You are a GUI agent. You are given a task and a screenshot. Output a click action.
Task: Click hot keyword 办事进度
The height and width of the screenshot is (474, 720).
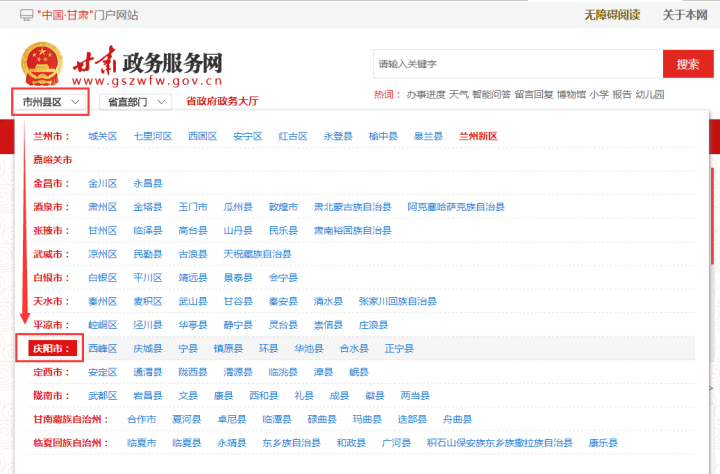[425, 94]
